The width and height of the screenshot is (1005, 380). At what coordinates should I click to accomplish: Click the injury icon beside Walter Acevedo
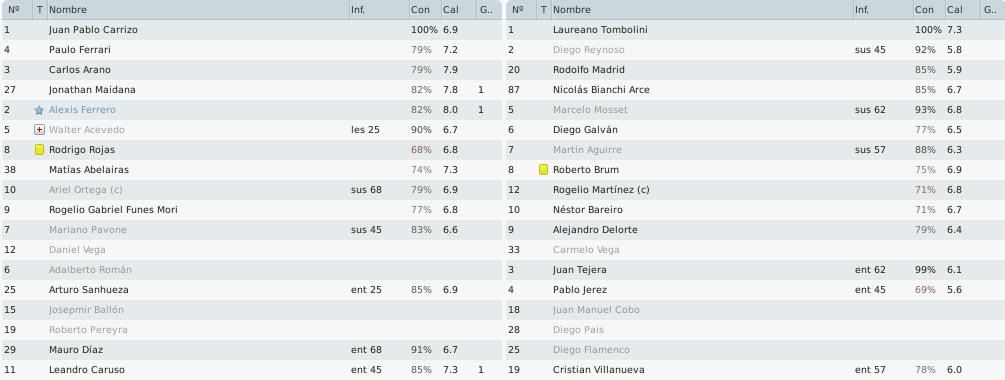click(x=39, y=130)
